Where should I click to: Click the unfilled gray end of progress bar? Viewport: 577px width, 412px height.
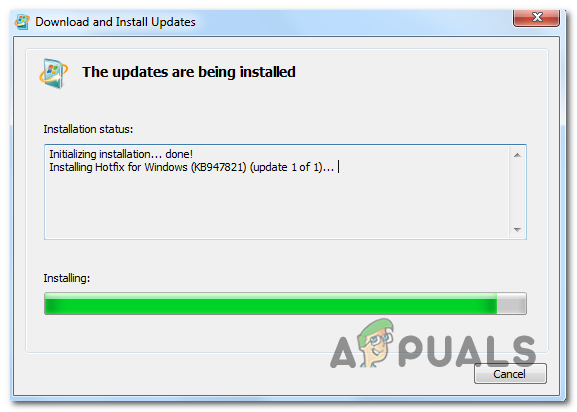point(511,304)
